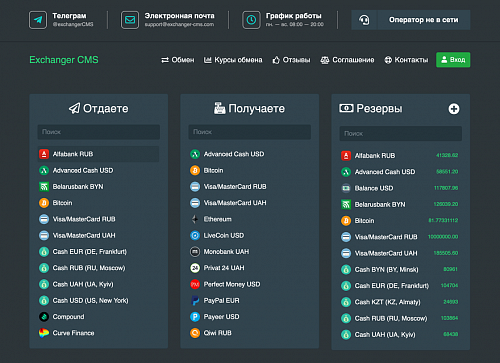
Task: Click the operator headset icon
Action: [364, 20]
